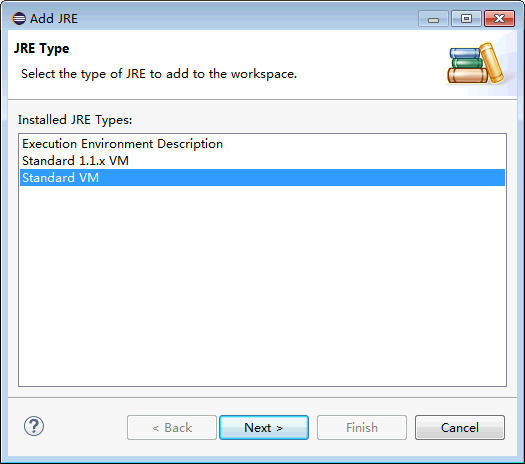The height and width of the screenshot is (464, 525).
Task: Click the JRE Type heading
Action: [x=42, y=49]
